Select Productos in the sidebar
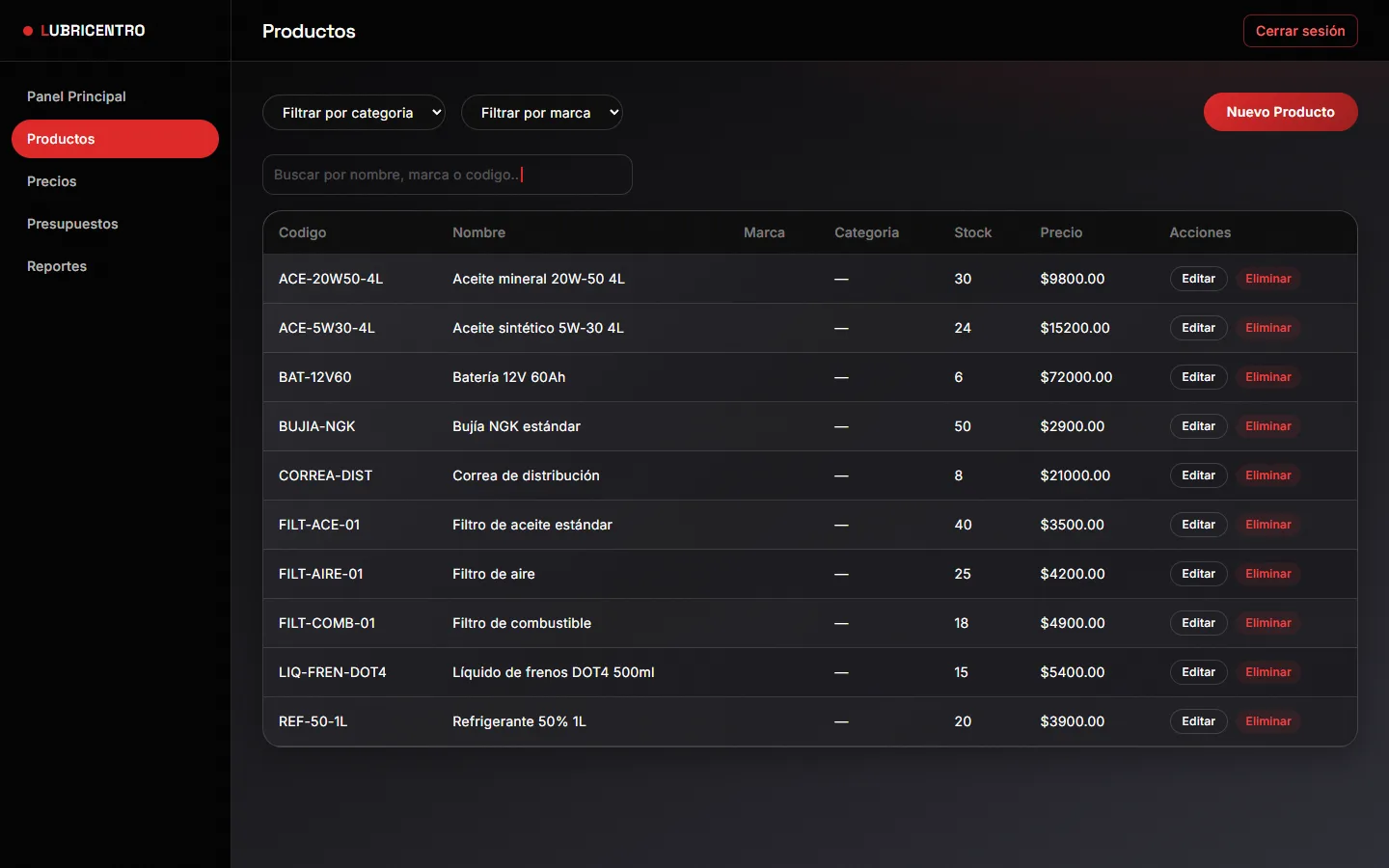1389x868 pixels. 115,139
